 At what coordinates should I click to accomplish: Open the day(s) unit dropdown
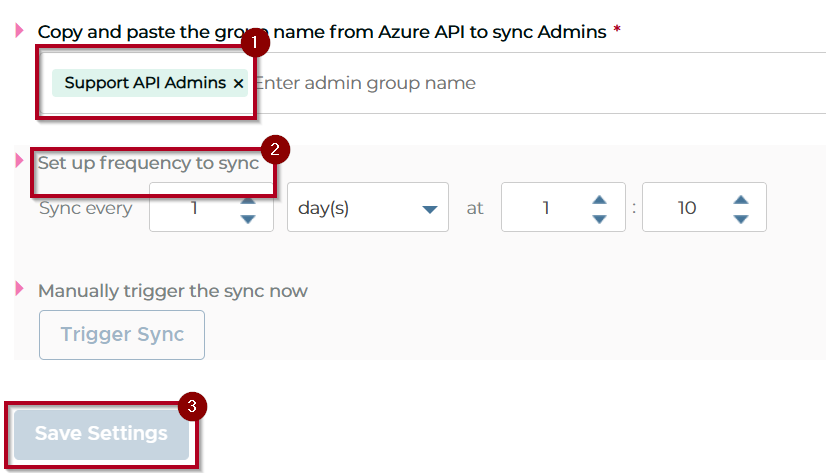point(368,208)
